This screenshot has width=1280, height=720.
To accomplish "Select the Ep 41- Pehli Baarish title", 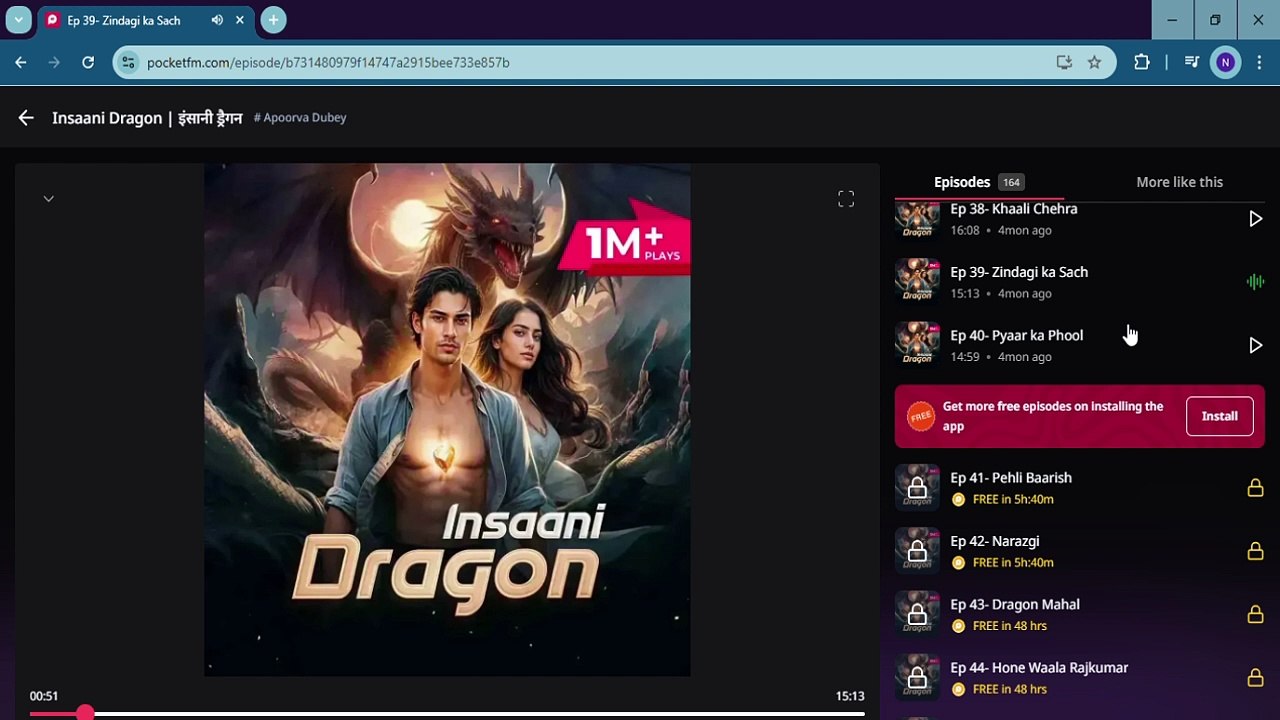I will coord(1011,478).
